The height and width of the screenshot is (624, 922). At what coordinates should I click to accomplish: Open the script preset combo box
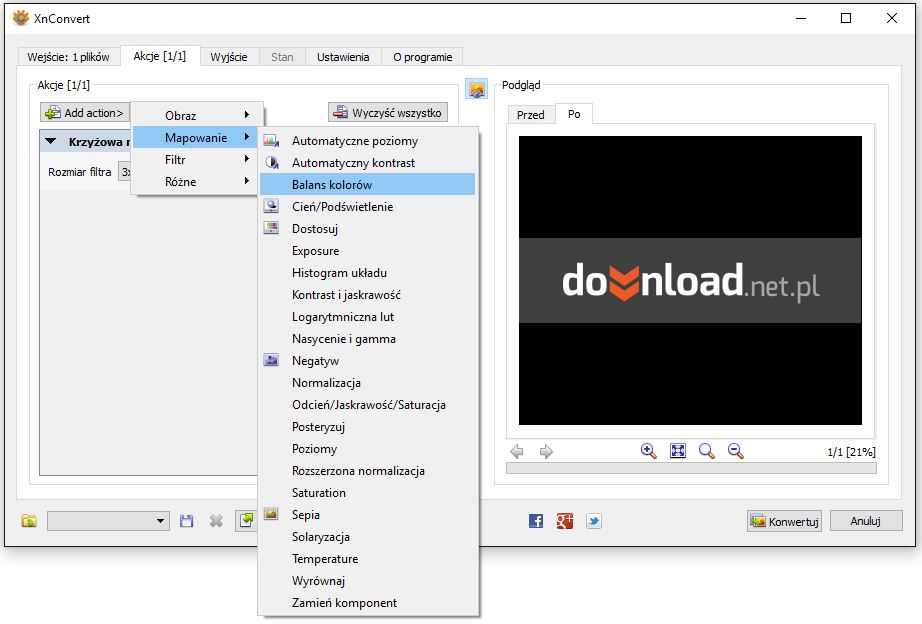click(x=108, y=521)
